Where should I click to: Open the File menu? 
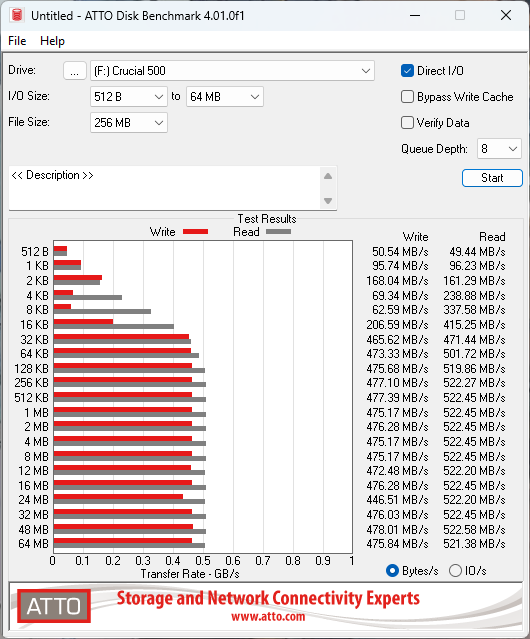pyautogui.click(x=17, y=41)
